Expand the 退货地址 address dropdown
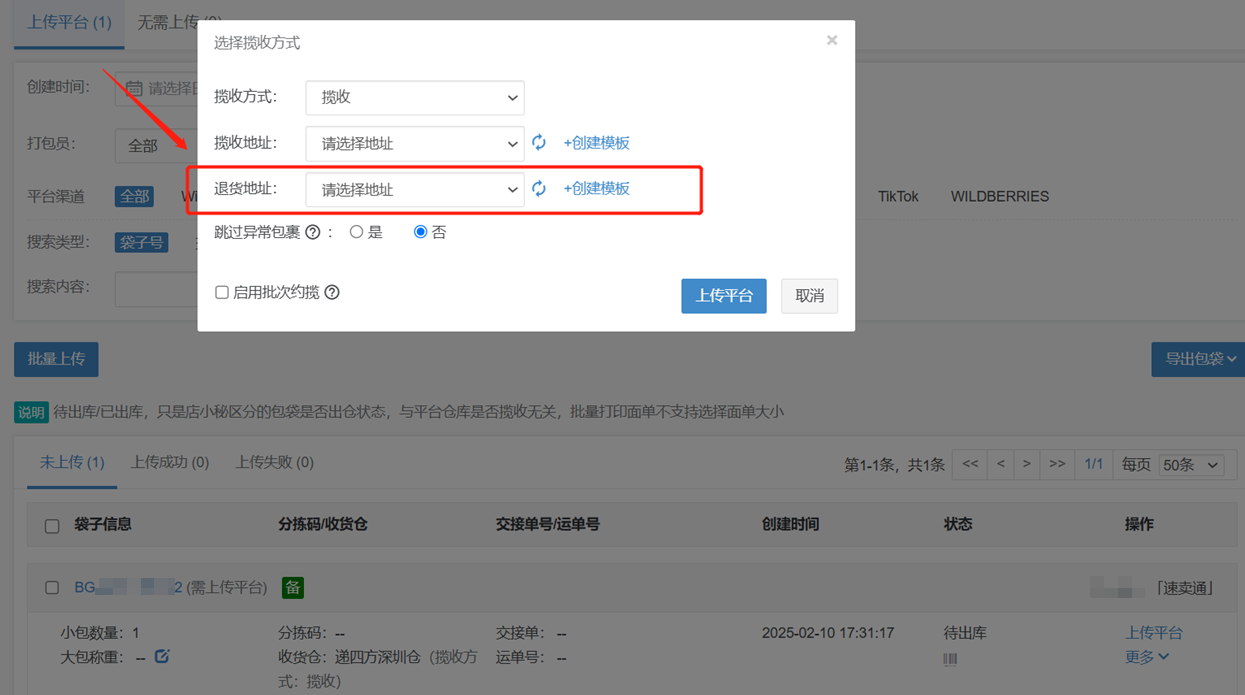The height and width of the screenshot is (695, 1245). coord(414,190)
